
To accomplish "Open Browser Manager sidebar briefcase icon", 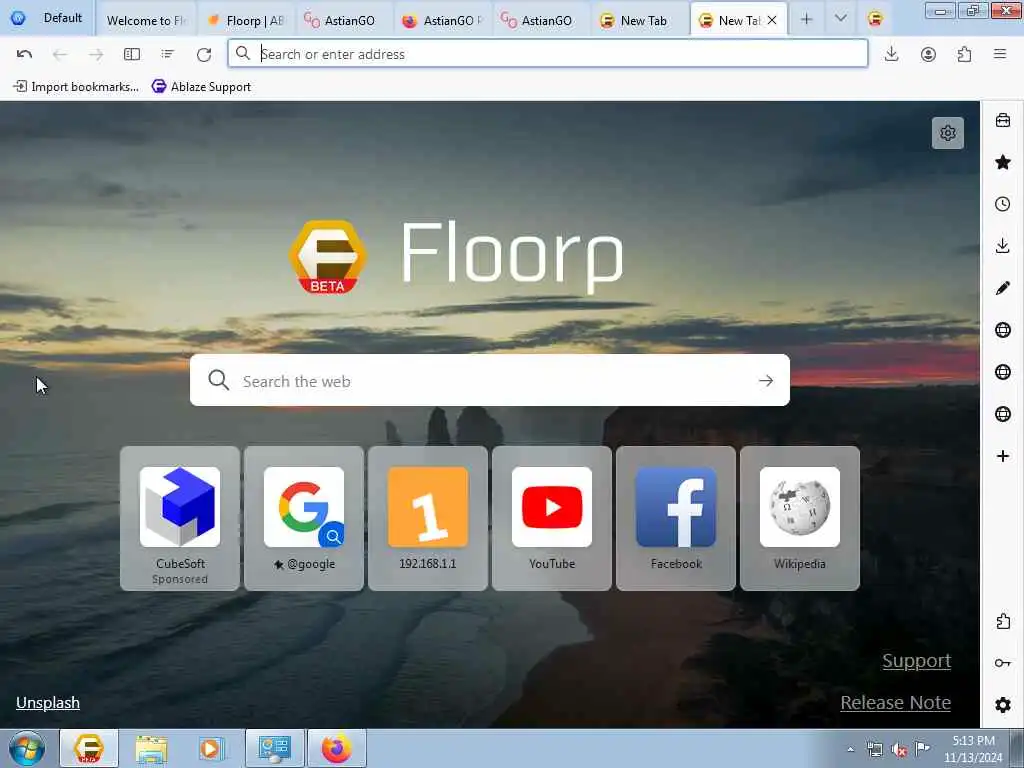I will coord(1002,120).
